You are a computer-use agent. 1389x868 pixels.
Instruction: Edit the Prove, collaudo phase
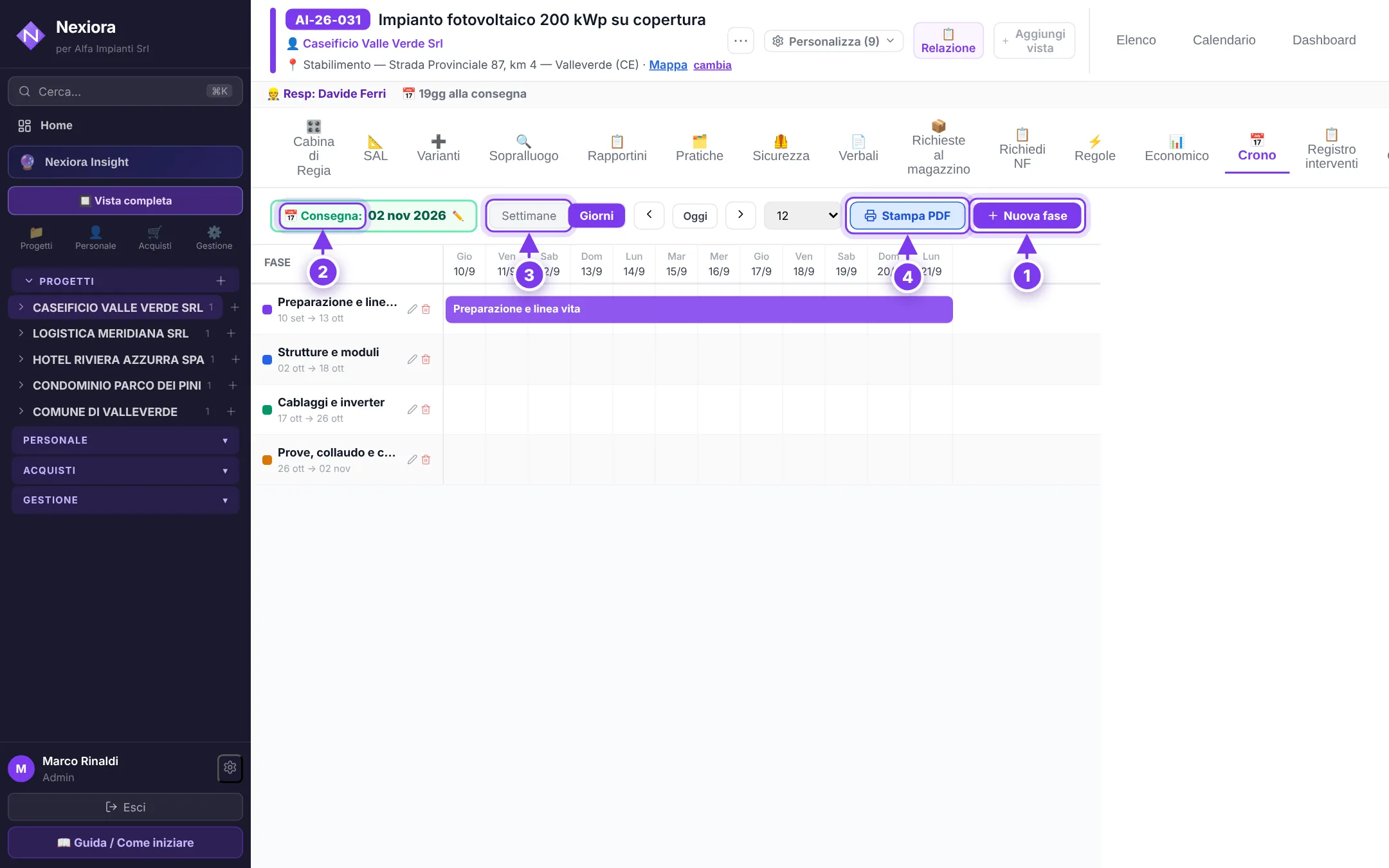(x=412, y=460)
